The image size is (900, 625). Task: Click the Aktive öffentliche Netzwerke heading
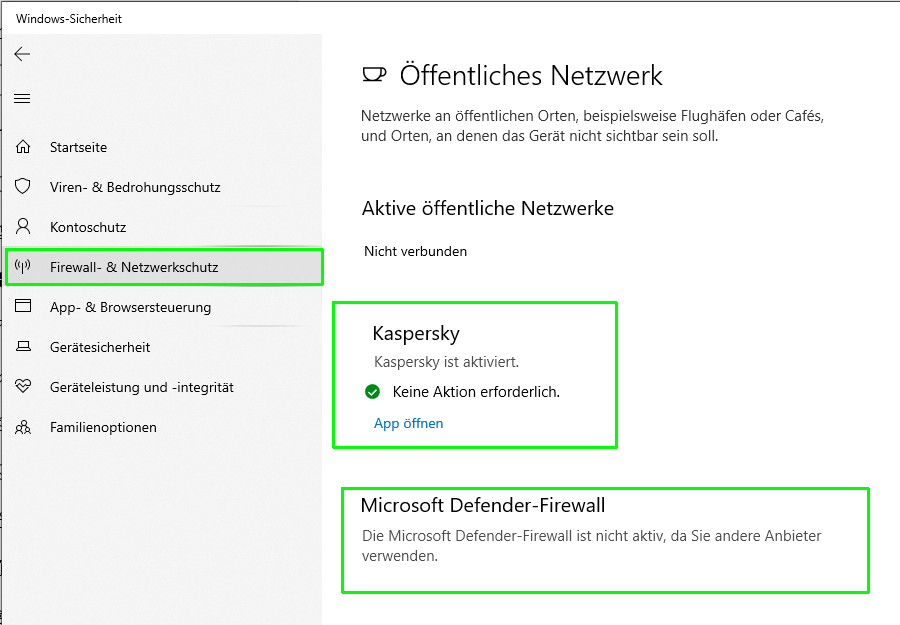tap(488, 208)
